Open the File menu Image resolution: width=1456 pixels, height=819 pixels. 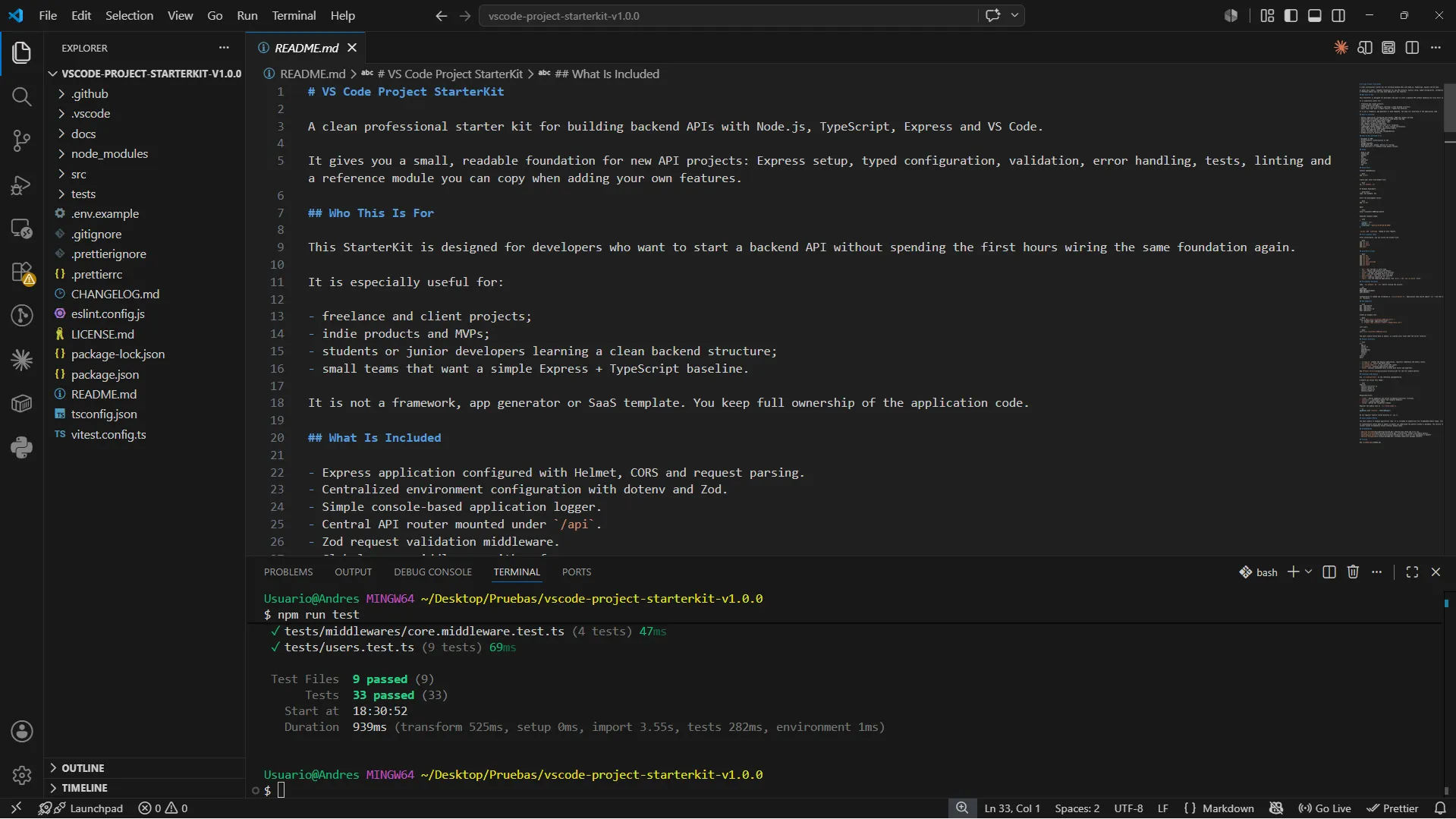pos(48,15)
